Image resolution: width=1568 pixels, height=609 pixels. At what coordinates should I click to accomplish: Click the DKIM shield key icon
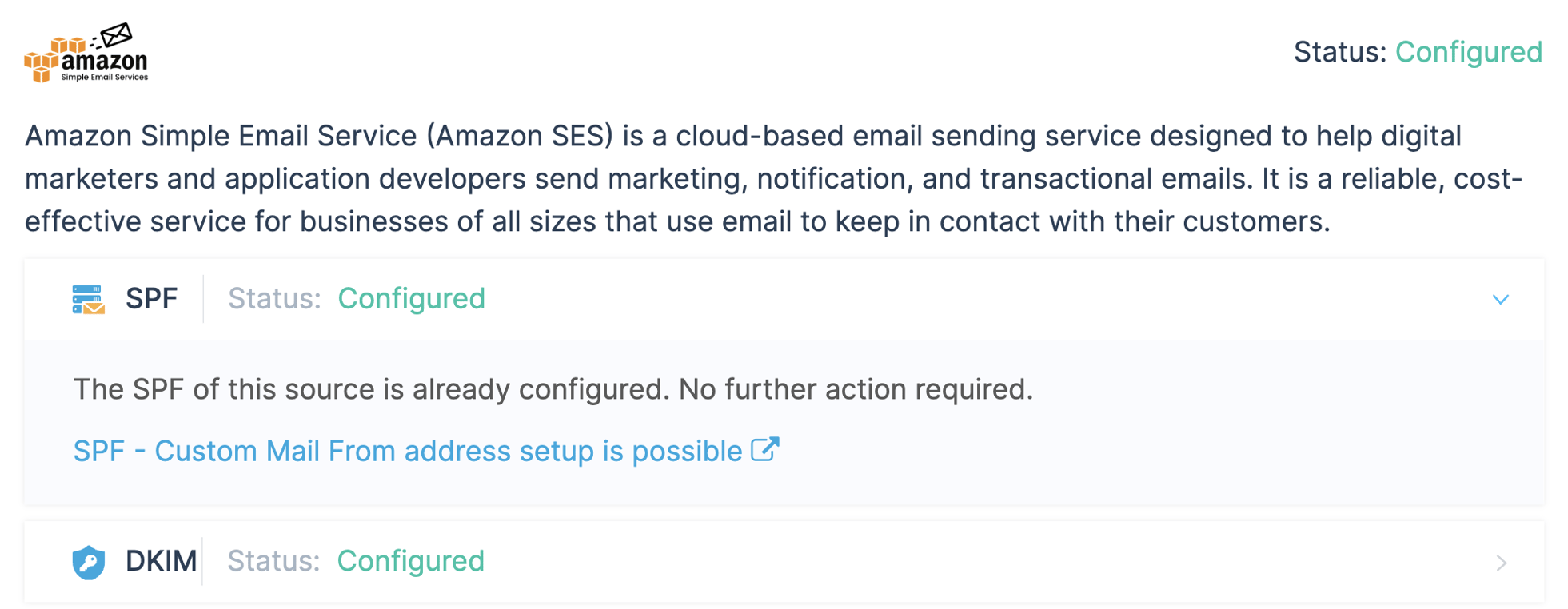click(x=89, y=562)
